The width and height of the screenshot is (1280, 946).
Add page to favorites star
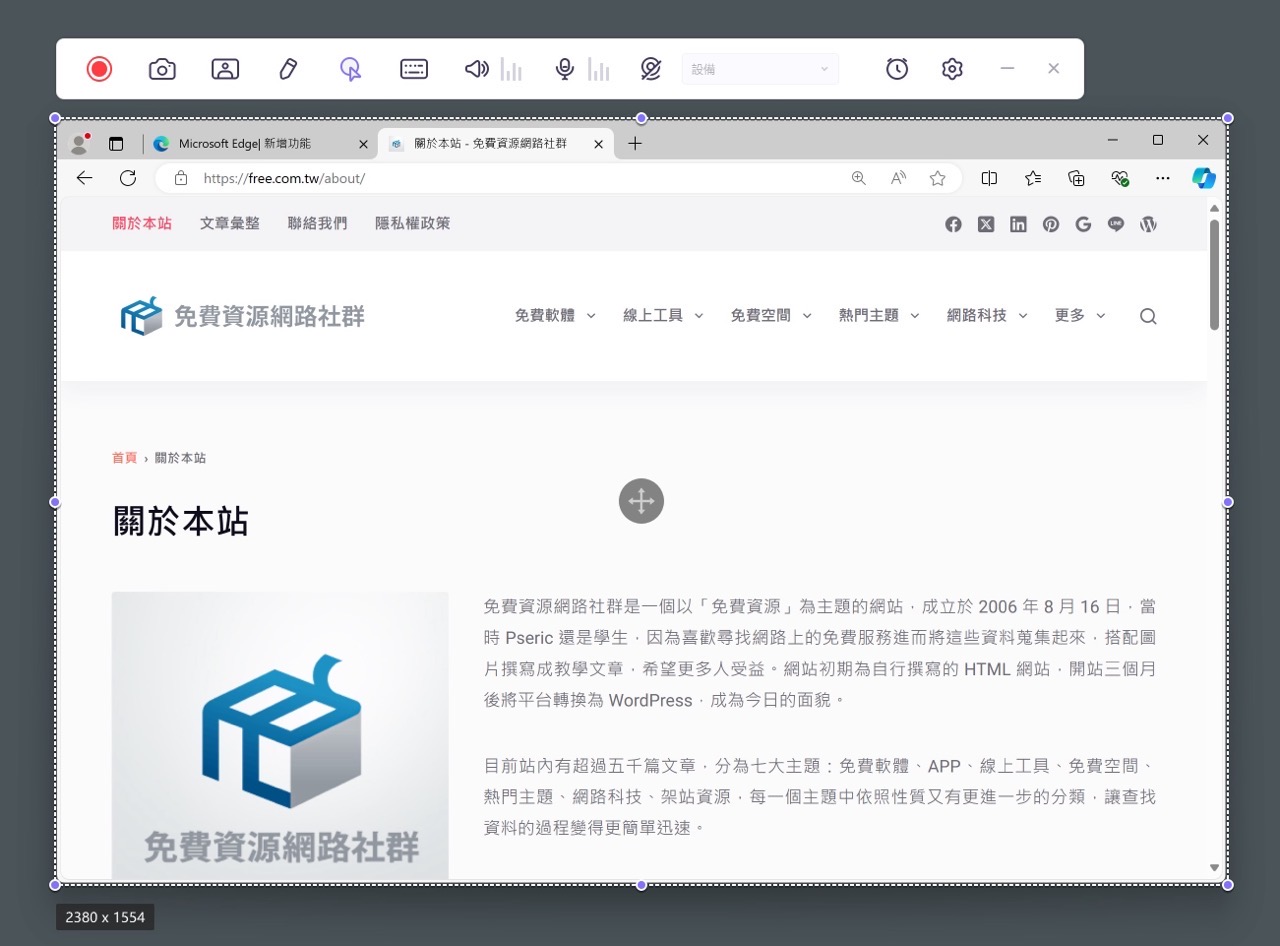tap(937, 178)
